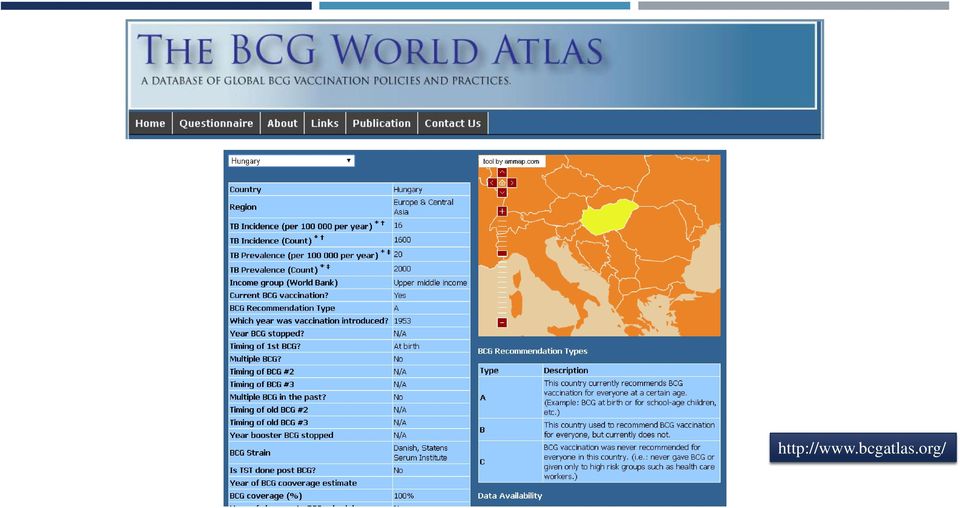Image resolution: width=960 pixels, height=508 pixels.
Task: Click the Current BCG vaccination? label
Action: [x=279, y=295]
